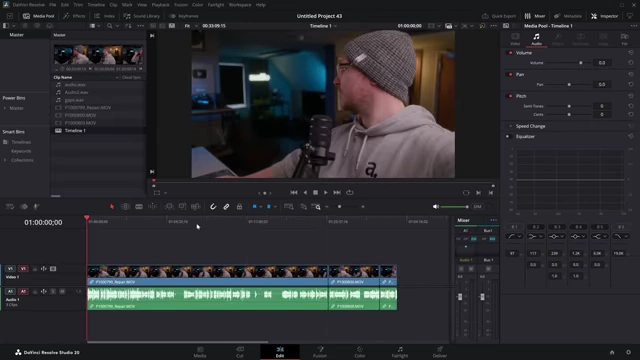The image size is (640, 360).
Task: Expand the Speed Change section
Action: tap(530, 126)
